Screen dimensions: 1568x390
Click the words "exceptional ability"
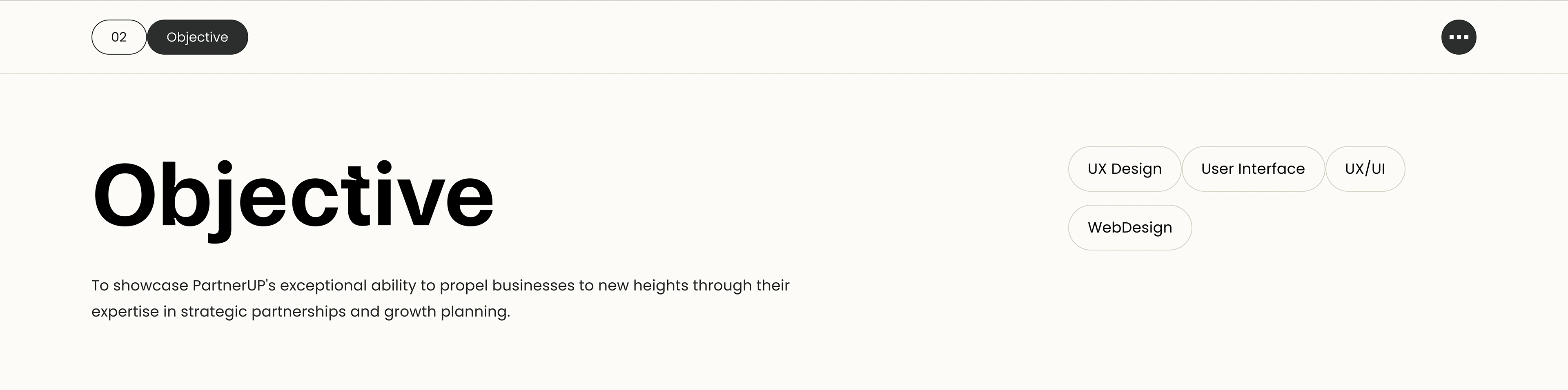point(347,285)
